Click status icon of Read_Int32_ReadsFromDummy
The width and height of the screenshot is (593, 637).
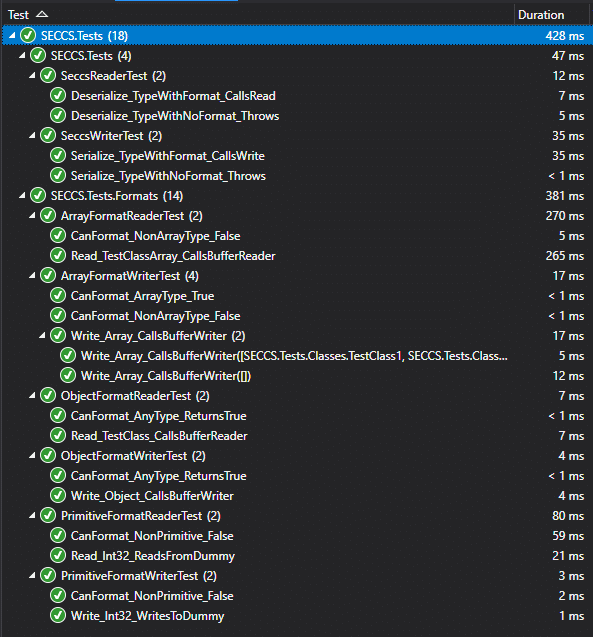58,555
